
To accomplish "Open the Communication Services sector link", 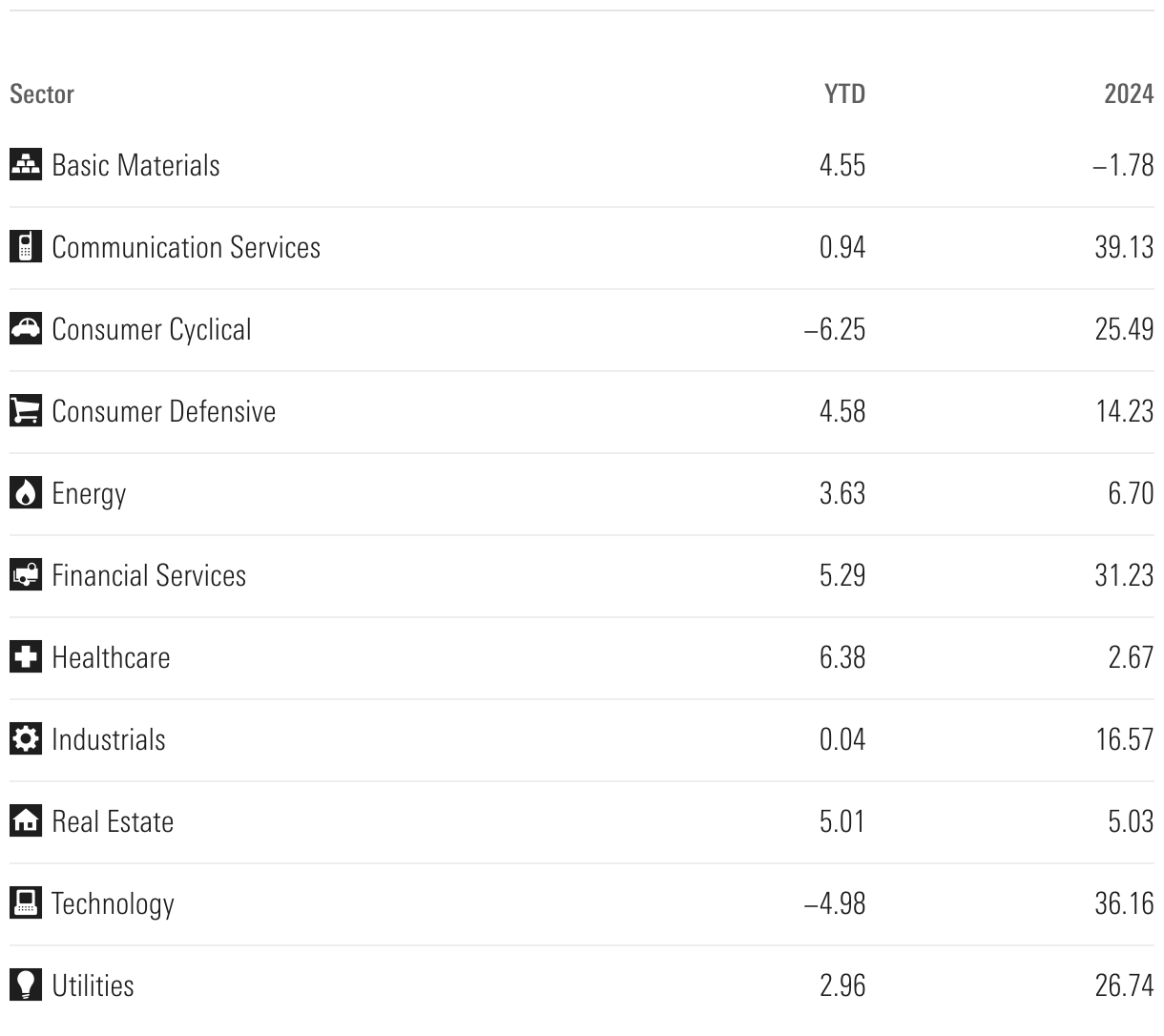I will coord(186,247).
